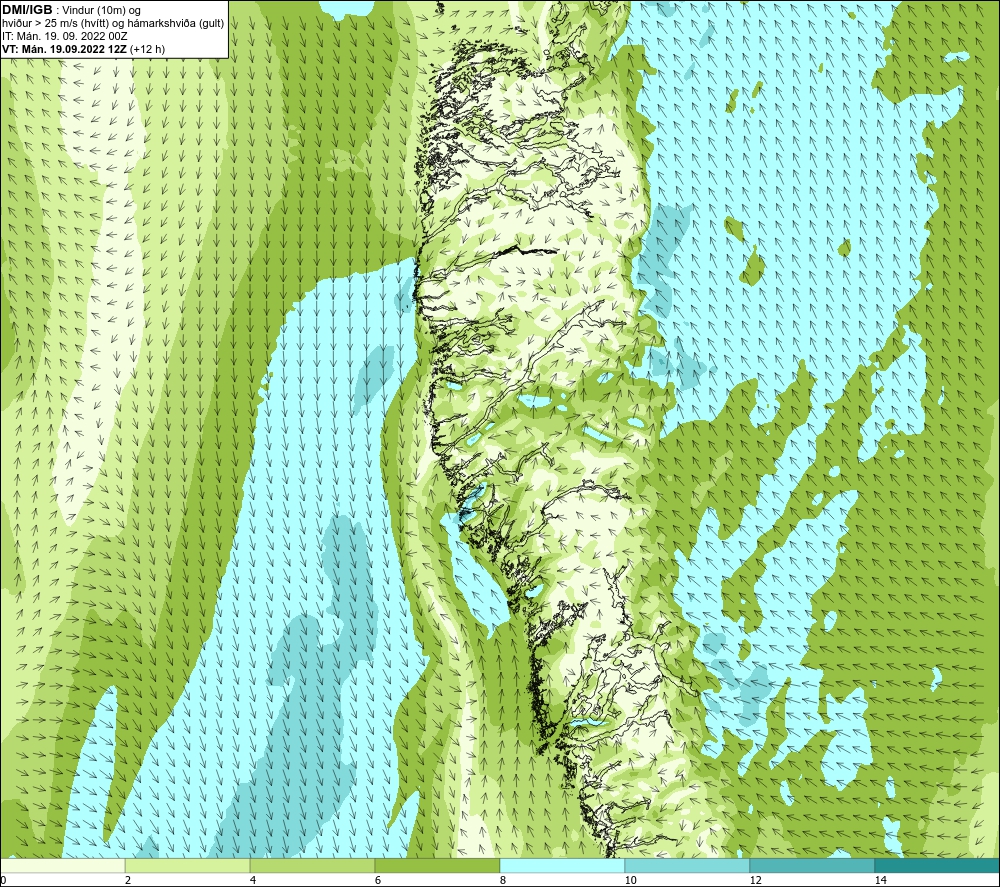The image size is (1000, 887).
Task: Click the legend scale label 8
Action: click(x=503, y=880)
